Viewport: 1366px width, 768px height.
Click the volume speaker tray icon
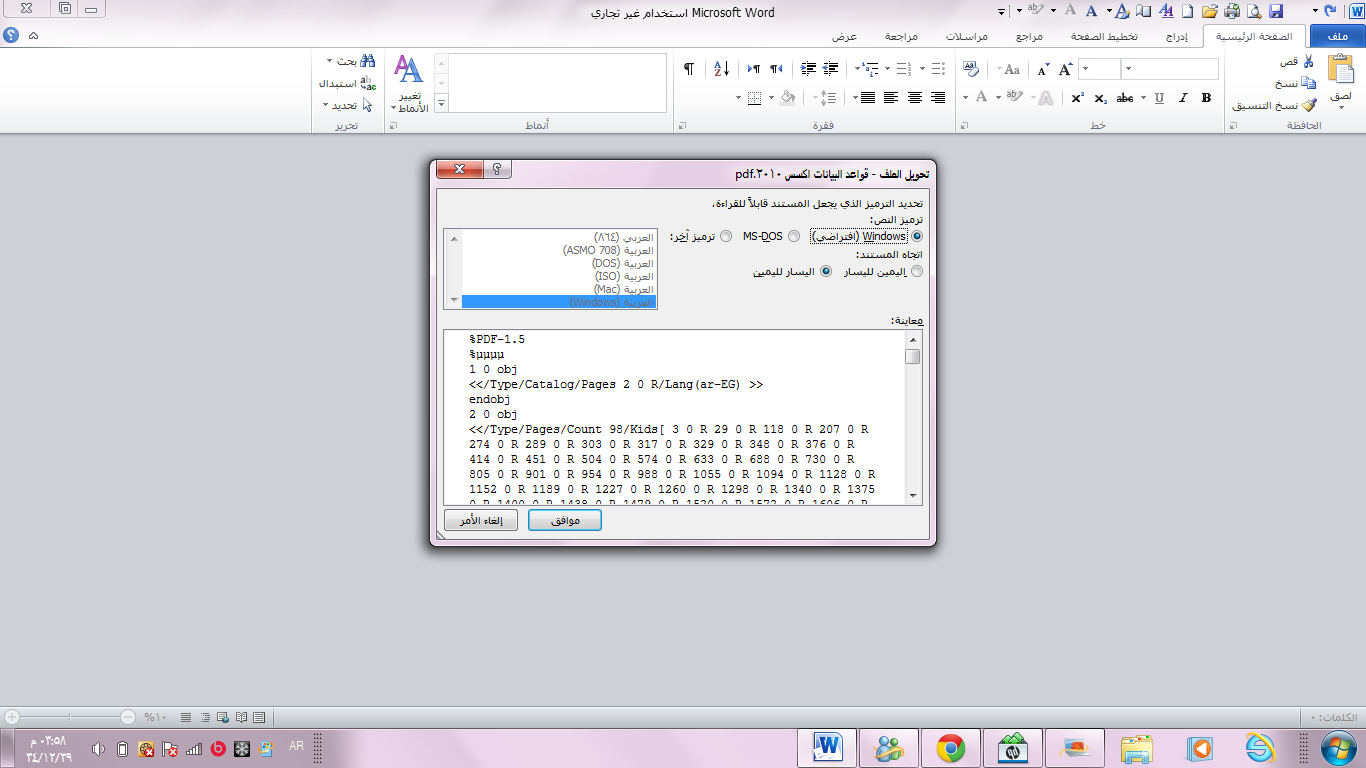point(99,749)
